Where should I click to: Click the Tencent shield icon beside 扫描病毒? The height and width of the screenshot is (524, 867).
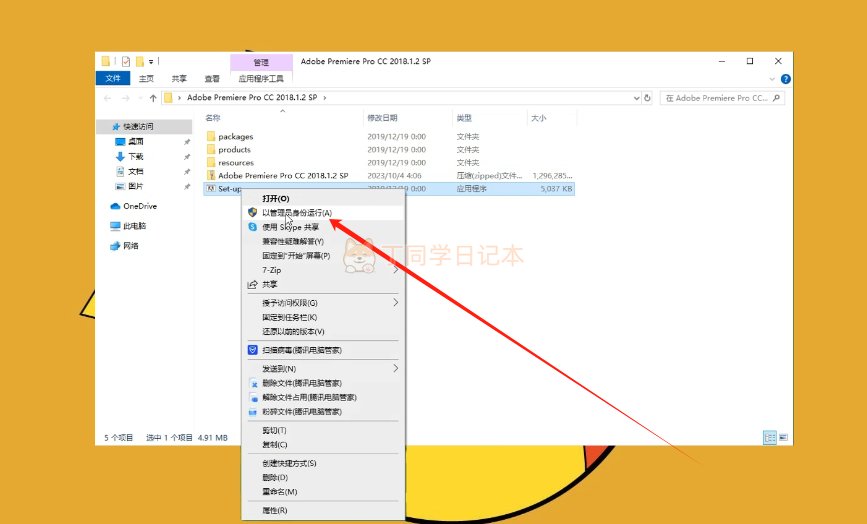coord(253,350)
